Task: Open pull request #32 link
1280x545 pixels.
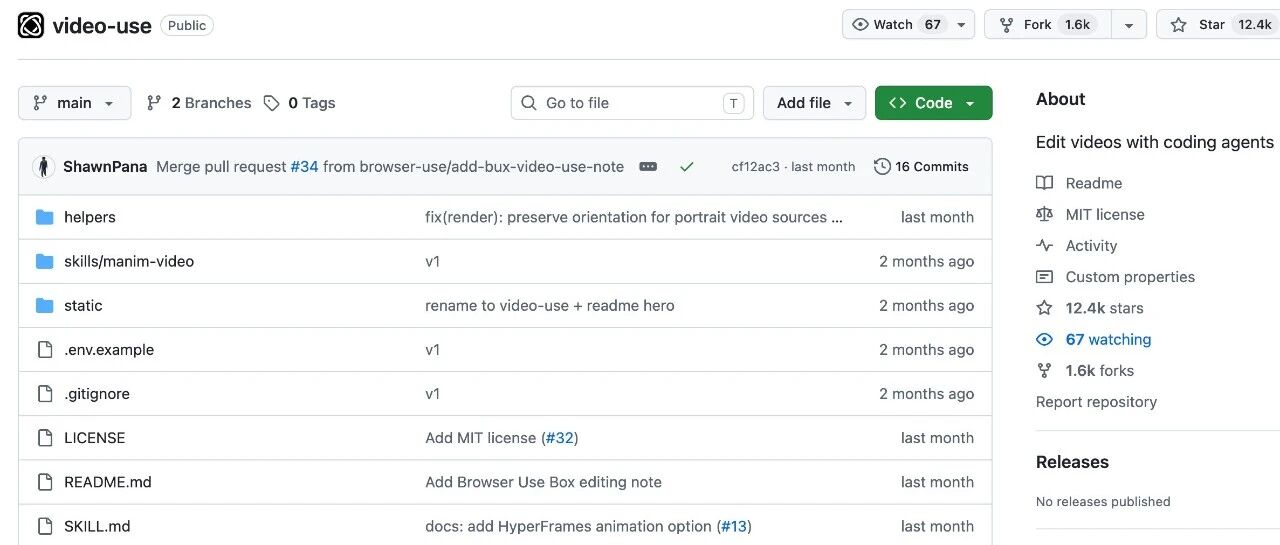Action: pyautogui.click(x=560, y=438)
